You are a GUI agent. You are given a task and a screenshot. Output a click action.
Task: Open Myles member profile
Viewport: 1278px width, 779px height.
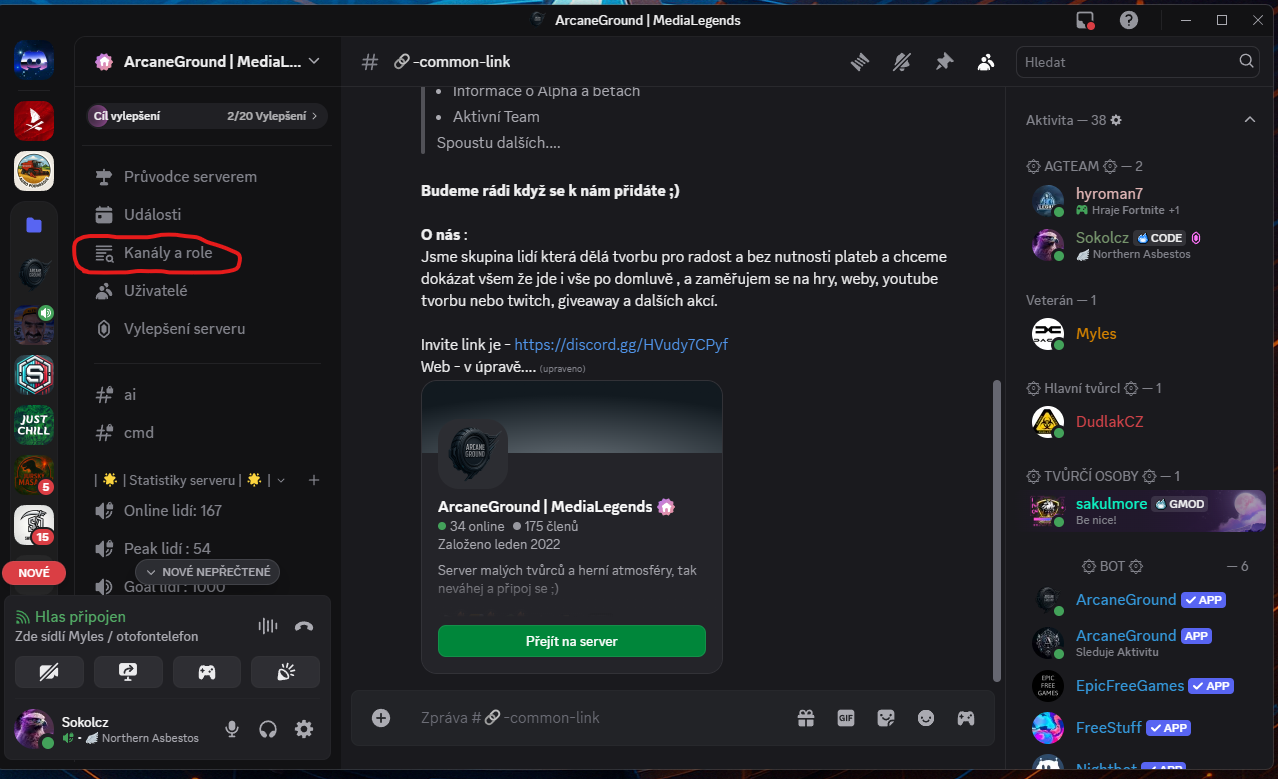tap(1143, 333)
